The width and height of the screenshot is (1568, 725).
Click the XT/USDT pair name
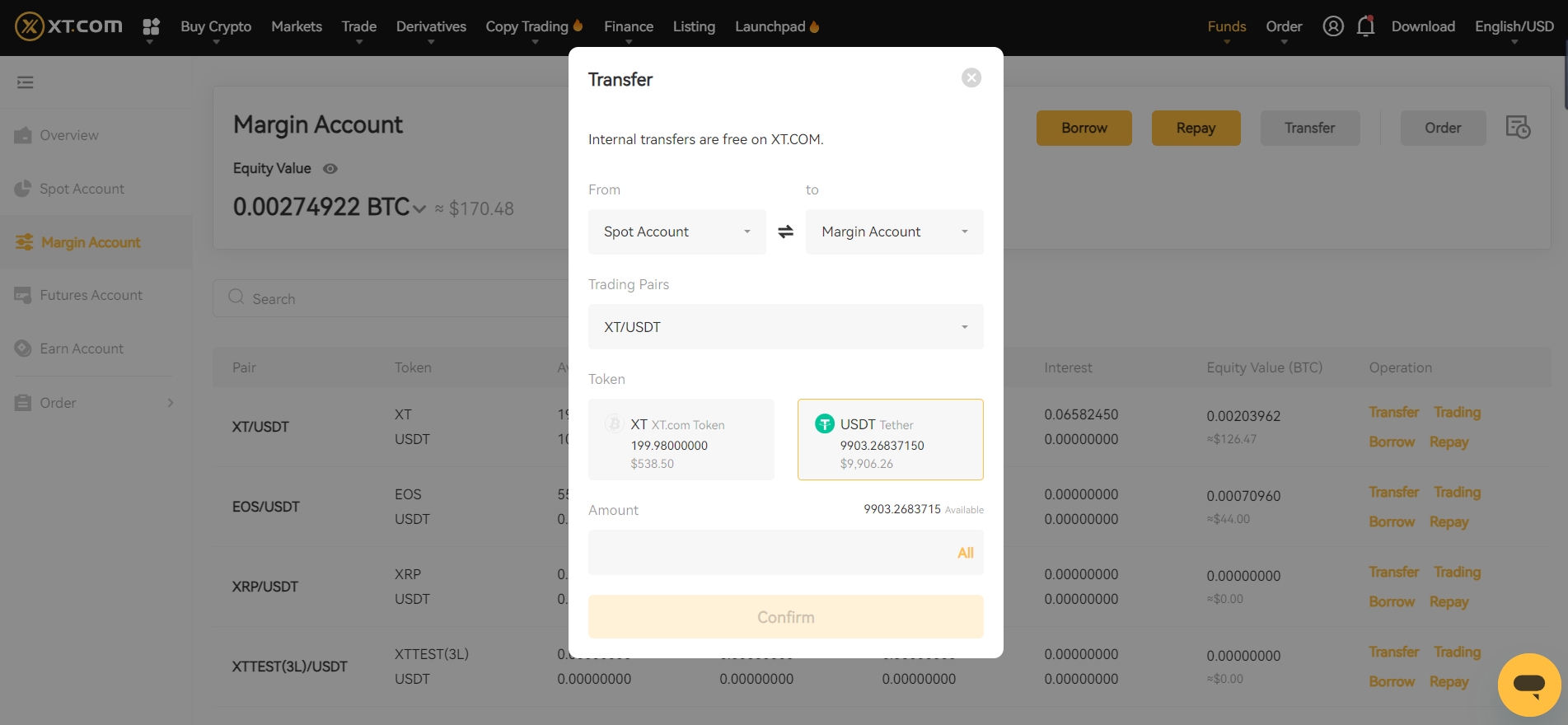260,427
